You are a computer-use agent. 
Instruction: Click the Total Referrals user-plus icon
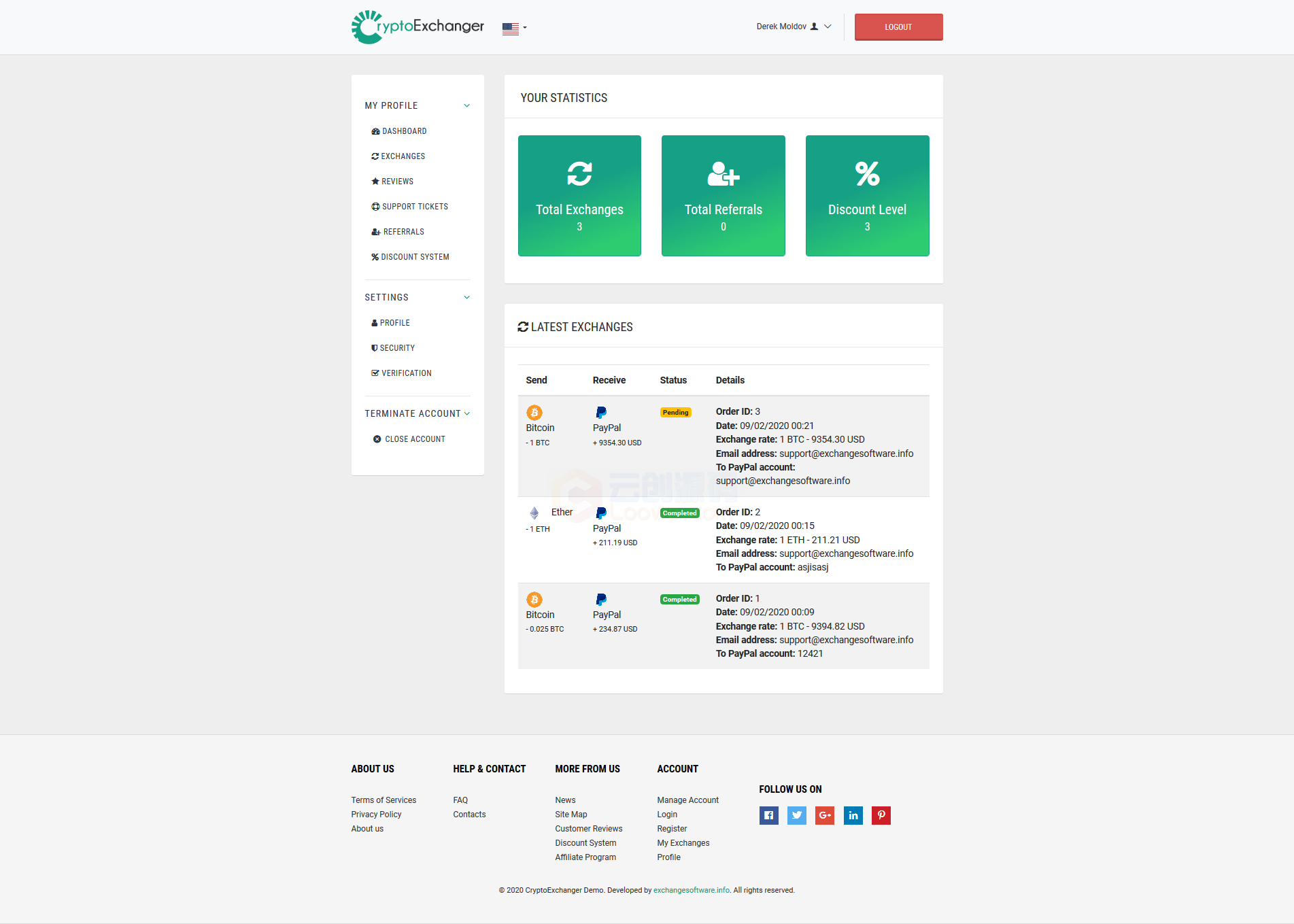[723, 173]
